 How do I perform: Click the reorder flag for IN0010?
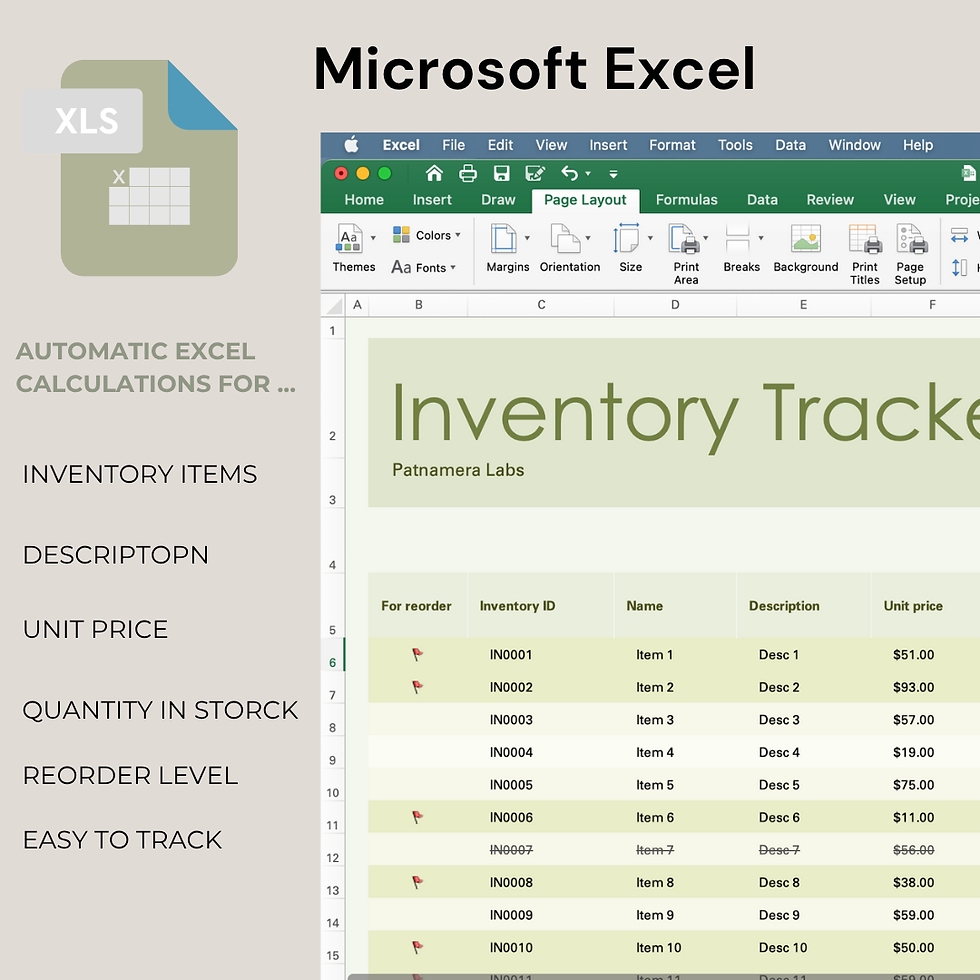(418, 947)
